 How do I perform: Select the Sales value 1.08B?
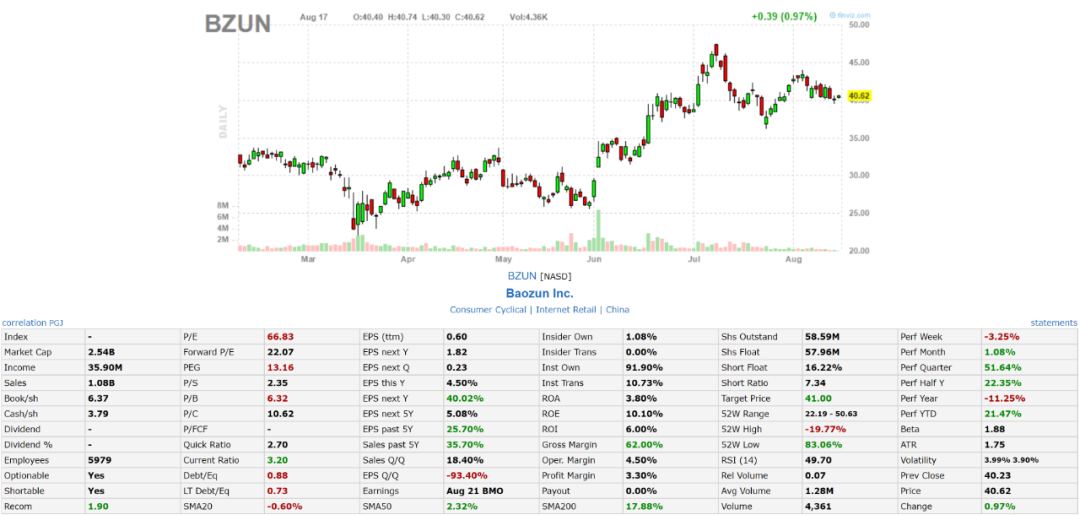tap(101, 383)
